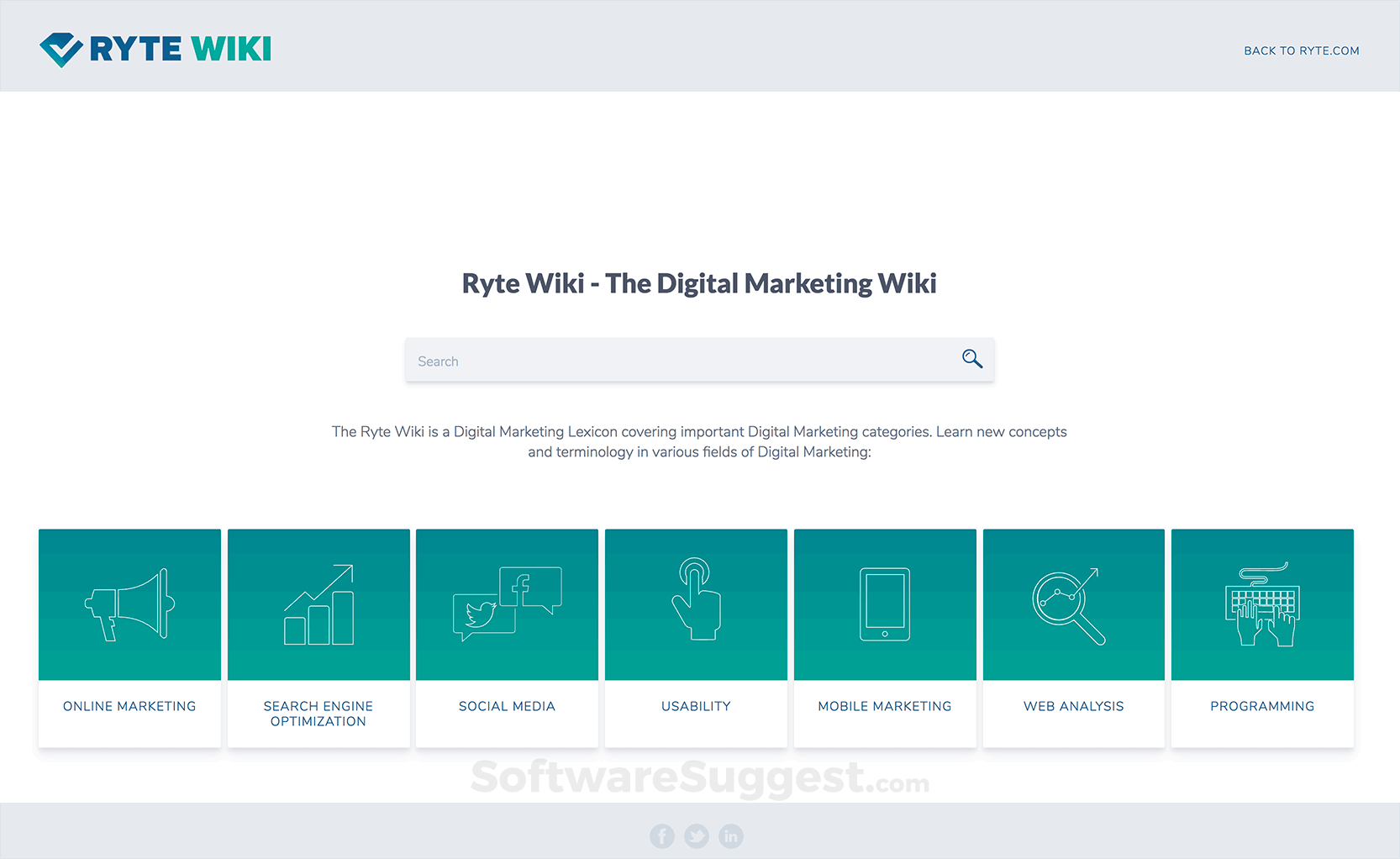
Task: Click the Usability touch-hand icon
Action: [695, 601]
